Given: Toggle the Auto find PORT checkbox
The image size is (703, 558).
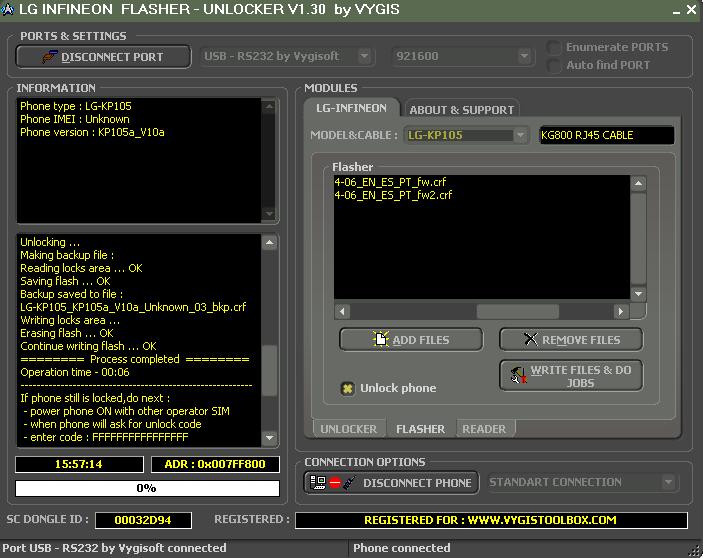Looking at the screenshot, I should click(554, 65).
